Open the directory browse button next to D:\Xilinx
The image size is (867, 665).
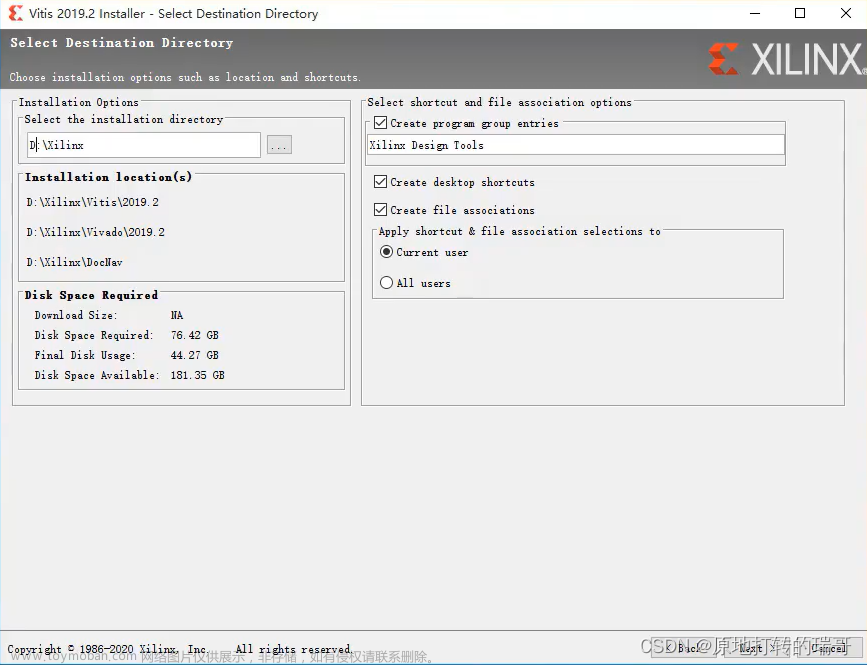pyautogui.click(x=279, y=144)
